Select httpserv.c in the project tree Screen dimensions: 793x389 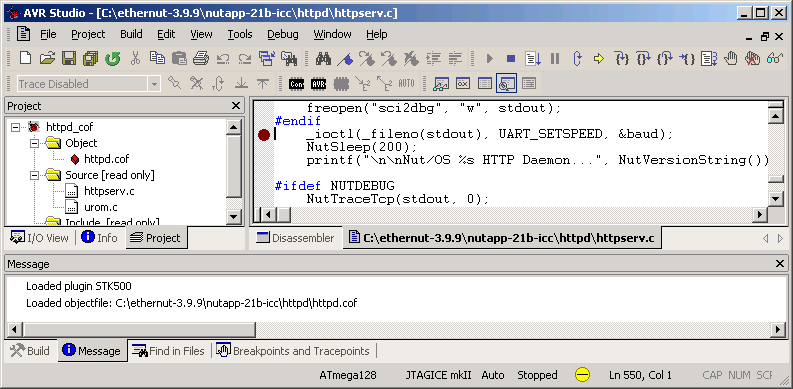tap(109, 191)
